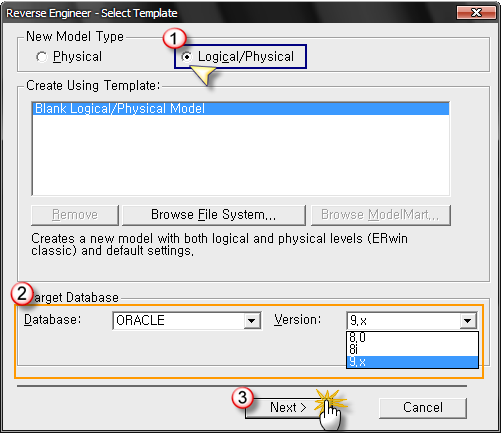501x433 pixels.
Task: Click the Next button
Action: point(287,408)
